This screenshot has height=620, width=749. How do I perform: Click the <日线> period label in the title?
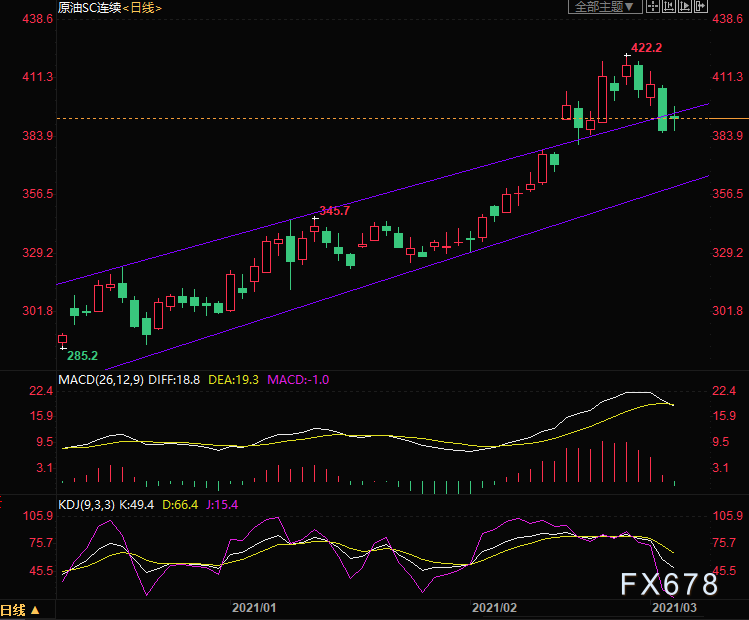tap(142, 8)
